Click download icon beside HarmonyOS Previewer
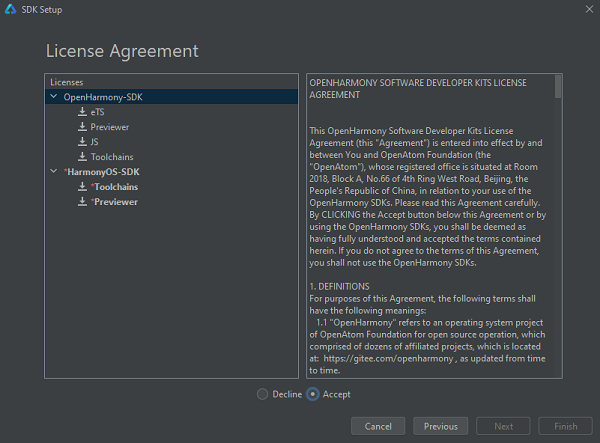Viewport: 600px width, 443px height. [82, 202]
